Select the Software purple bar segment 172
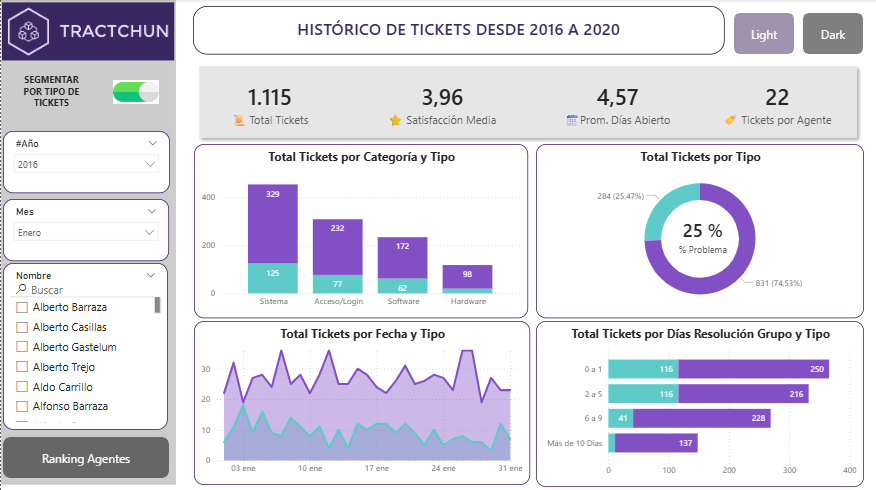 point(402,258)
